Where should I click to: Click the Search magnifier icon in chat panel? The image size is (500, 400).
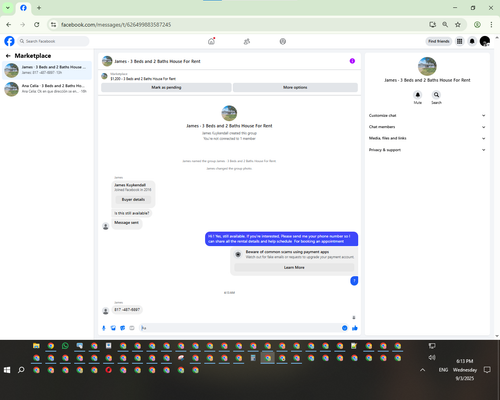click(436, 95)
